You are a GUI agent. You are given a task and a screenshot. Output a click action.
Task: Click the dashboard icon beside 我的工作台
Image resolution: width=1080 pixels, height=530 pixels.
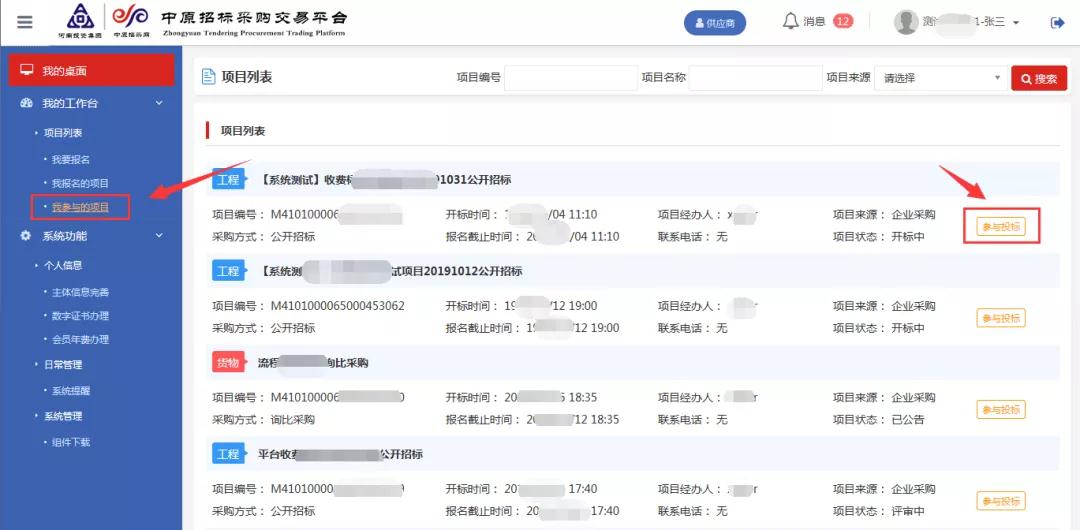pos(27,103)
